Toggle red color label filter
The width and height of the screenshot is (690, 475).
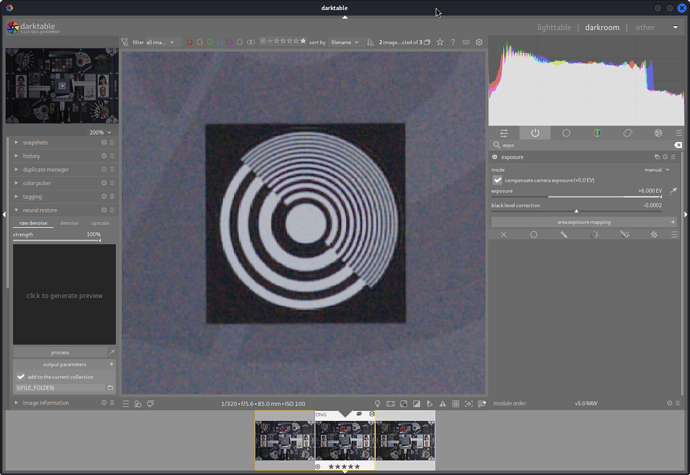point(190,42)
